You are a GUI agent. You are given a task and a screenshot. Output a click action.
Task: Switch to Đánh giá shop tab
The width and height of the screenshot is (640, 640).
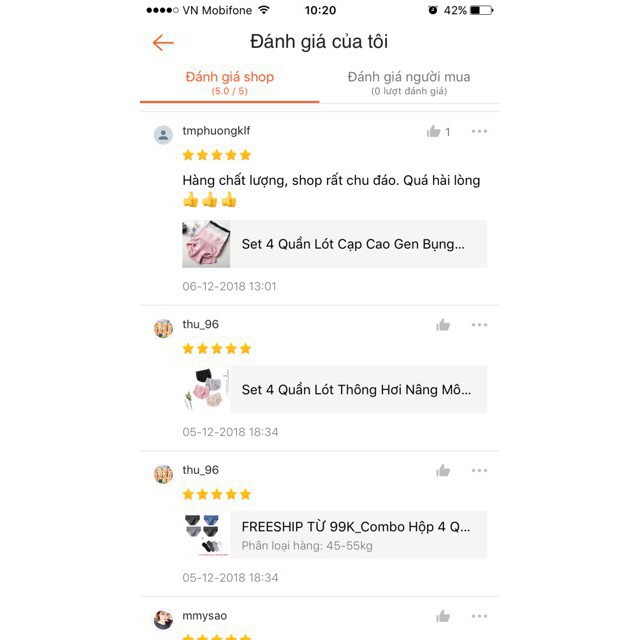point(229,83)
